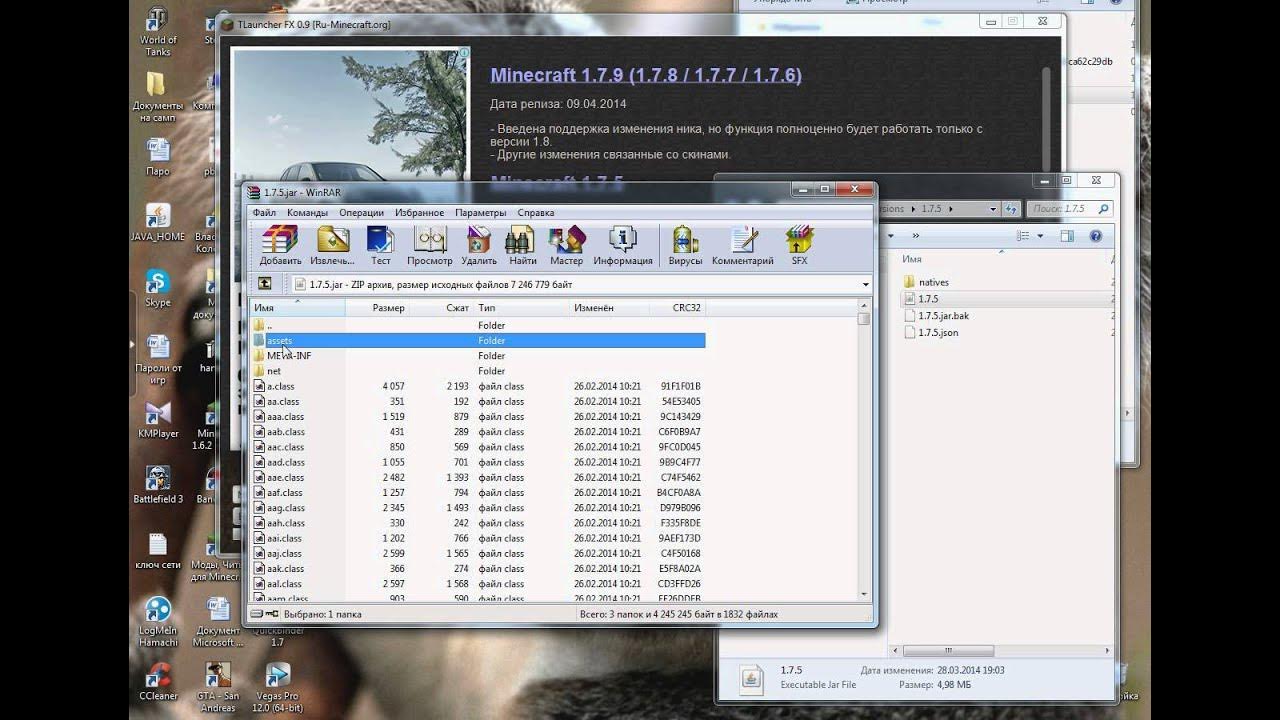This screenshot has height=720, width=1280.
Task: Click the Вирусы (Virus scan) toolbar icon
Action: click(x=686, y=245)
